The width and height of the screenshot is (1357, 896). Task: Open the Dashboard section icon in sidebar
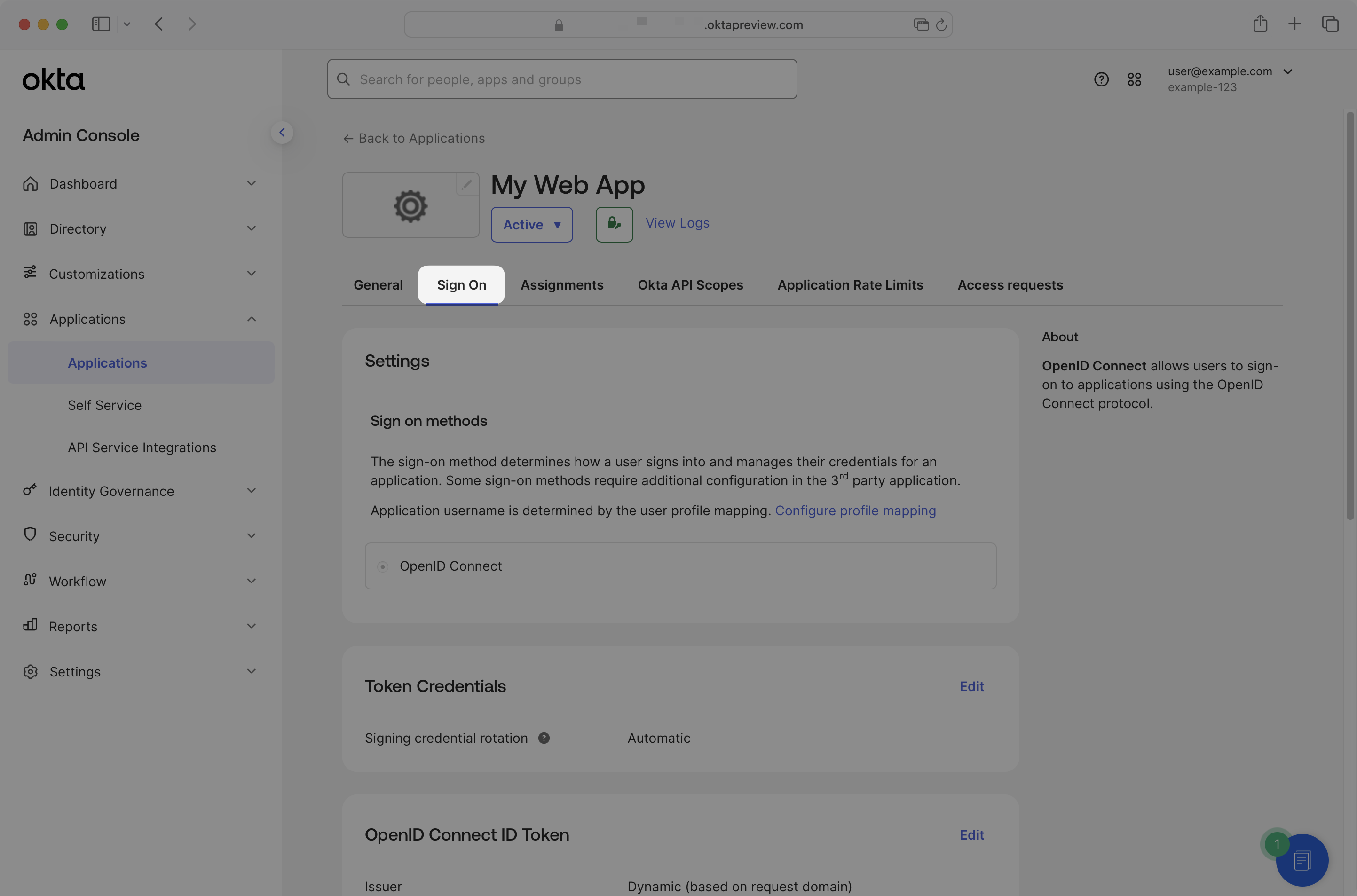click(x=31, y=183)
